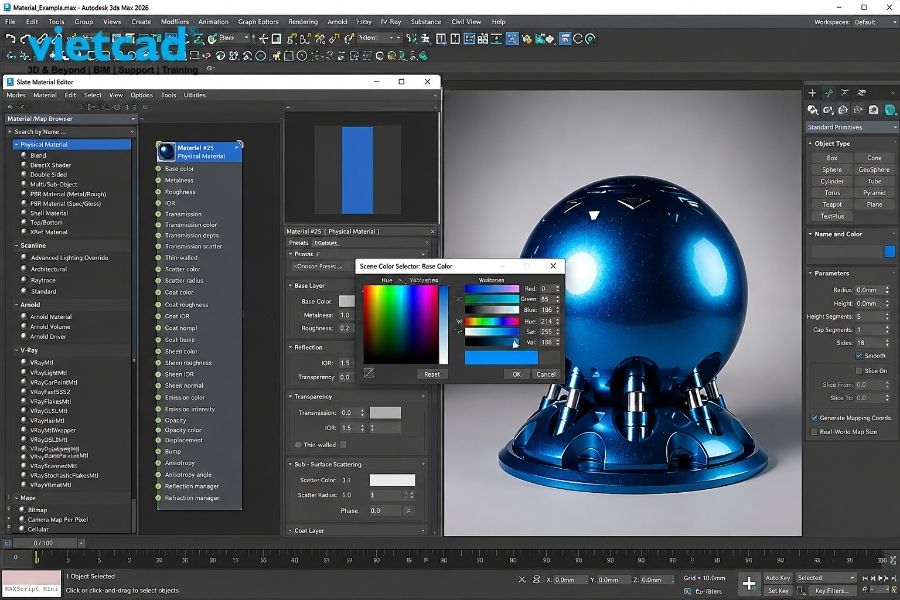Viewport: 900px width, 600px height.
Task: Collapse the Base Layer rollout
Action: [x=290, y=285]
